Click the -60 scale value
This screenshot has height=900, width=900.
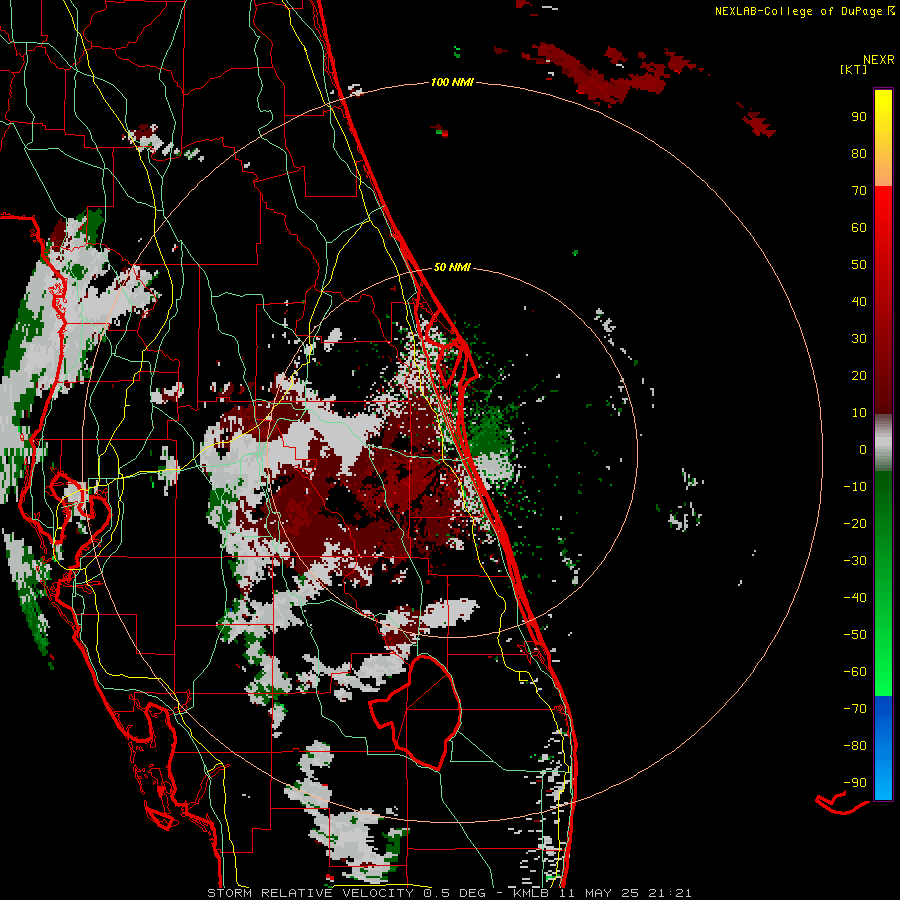(855, 672)
